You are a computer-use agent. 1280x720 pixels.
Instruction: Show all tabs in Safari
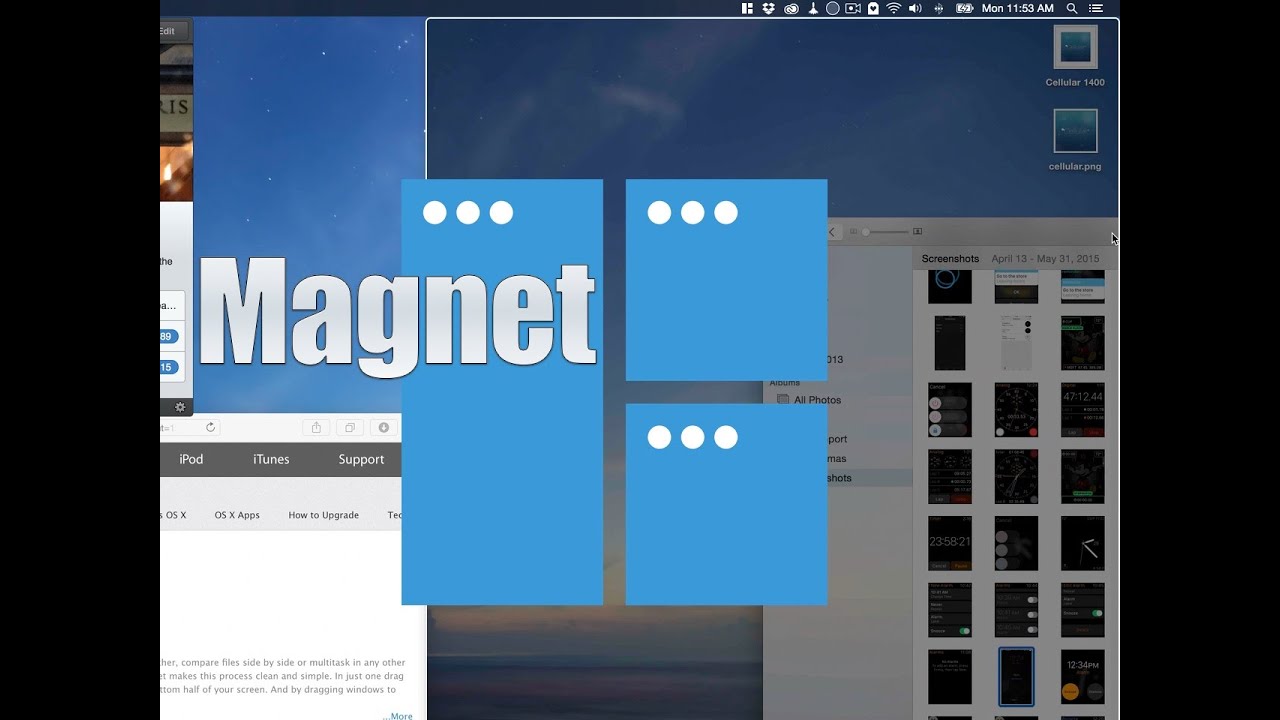point(350,427)
